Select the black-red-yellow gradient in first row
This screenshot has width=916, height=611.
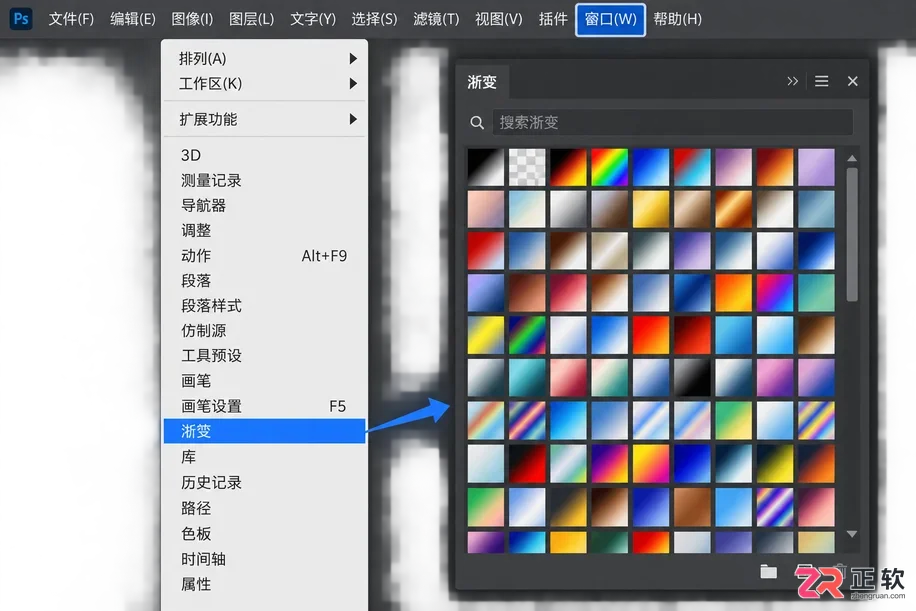(x=568, y=167)
